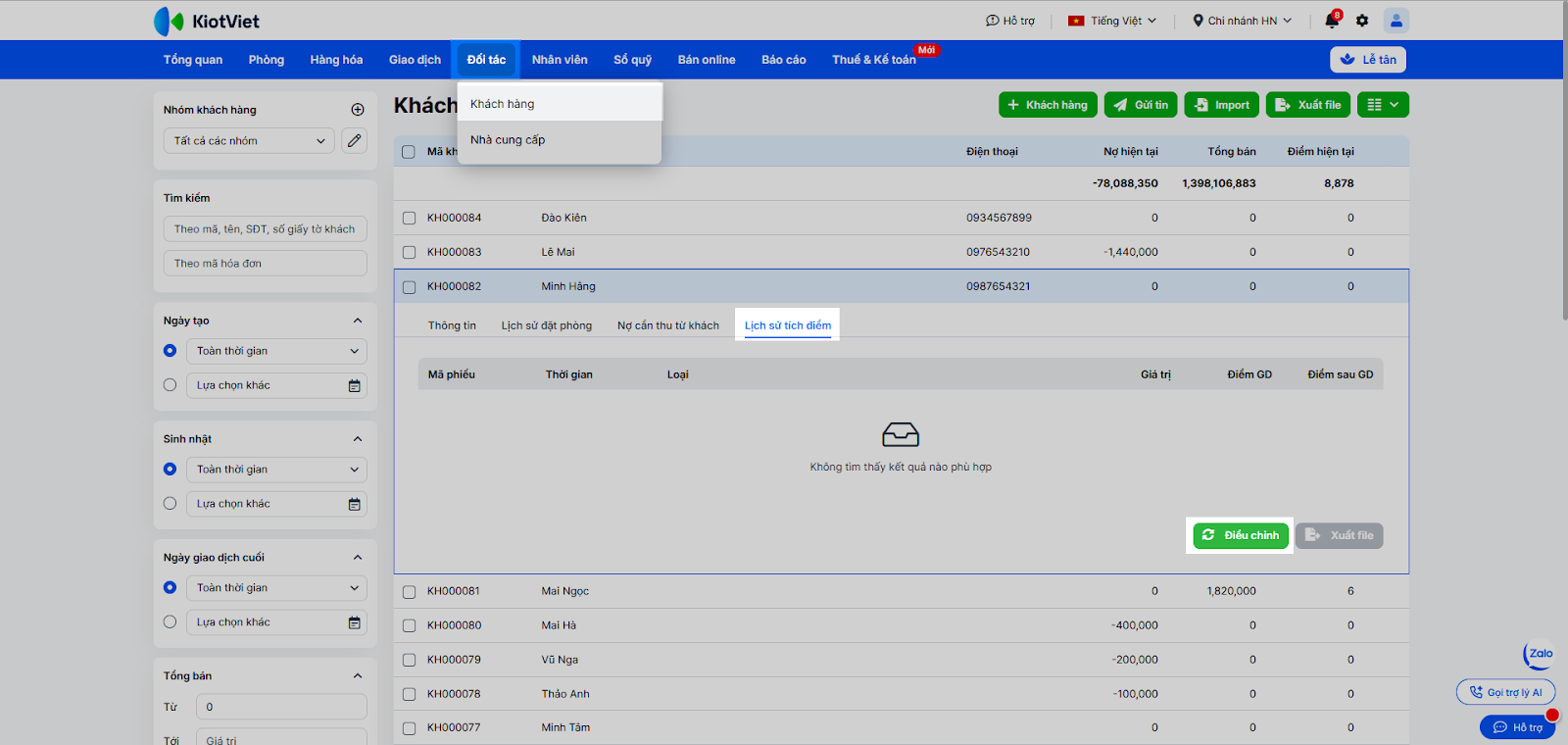Tick checkbox for customer KH000084
The image size is (1568, 745).
coord(409,219)
